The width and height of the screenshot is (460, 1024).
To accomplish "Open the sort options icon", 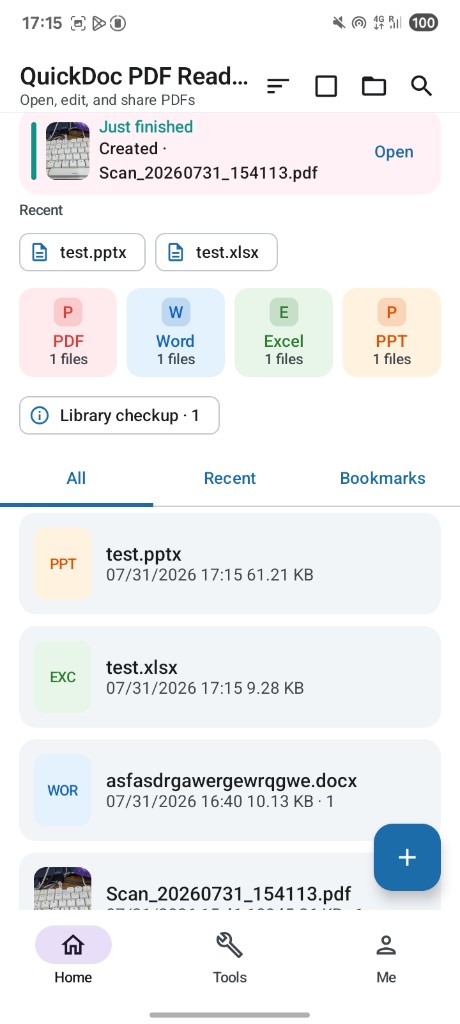I will click(x=278, y=86).
